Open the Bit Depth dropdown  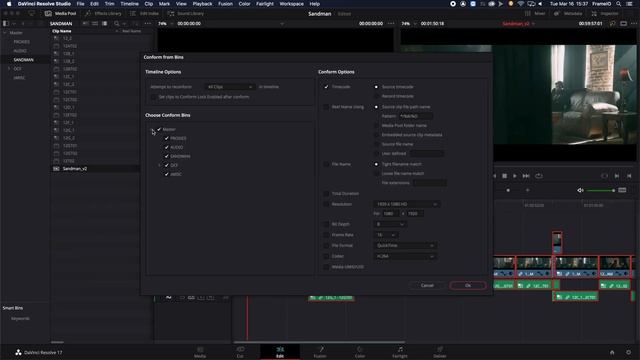point(390,224)
